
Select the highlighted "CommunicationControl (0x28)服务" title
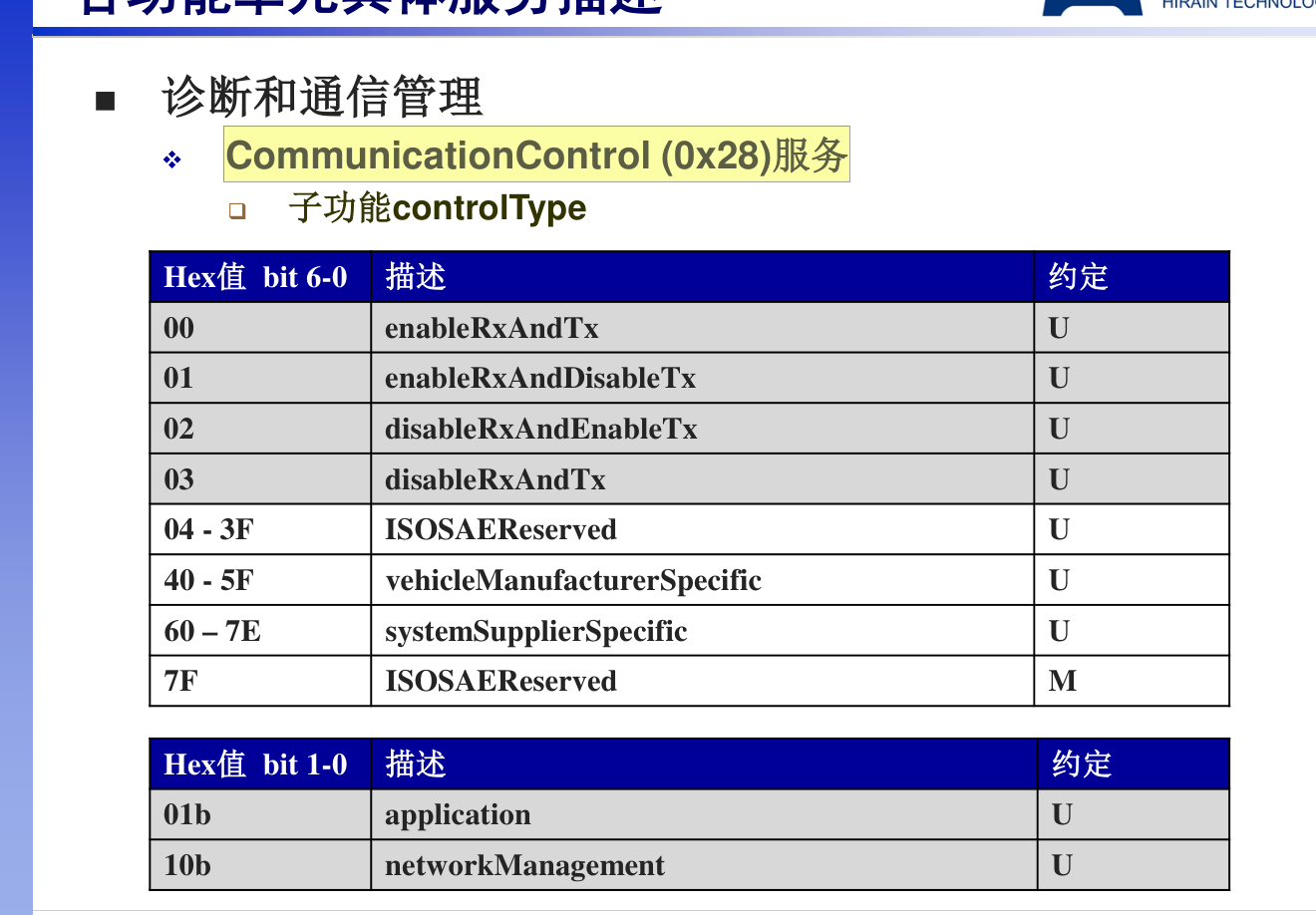536,154
